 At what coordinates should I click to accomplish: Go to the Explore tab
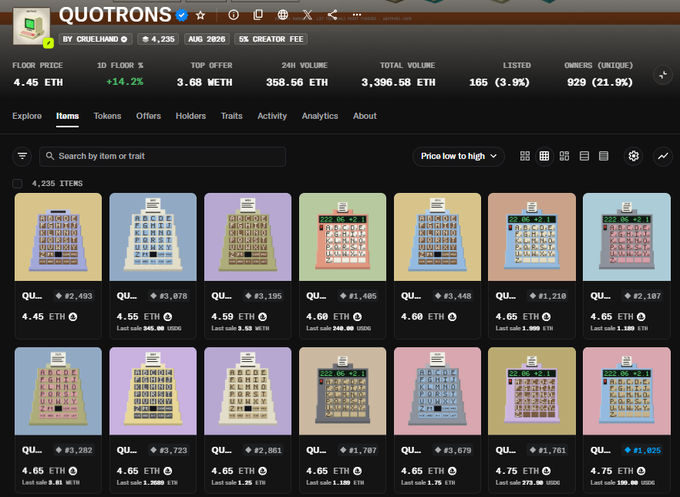(x=27, y=116)
